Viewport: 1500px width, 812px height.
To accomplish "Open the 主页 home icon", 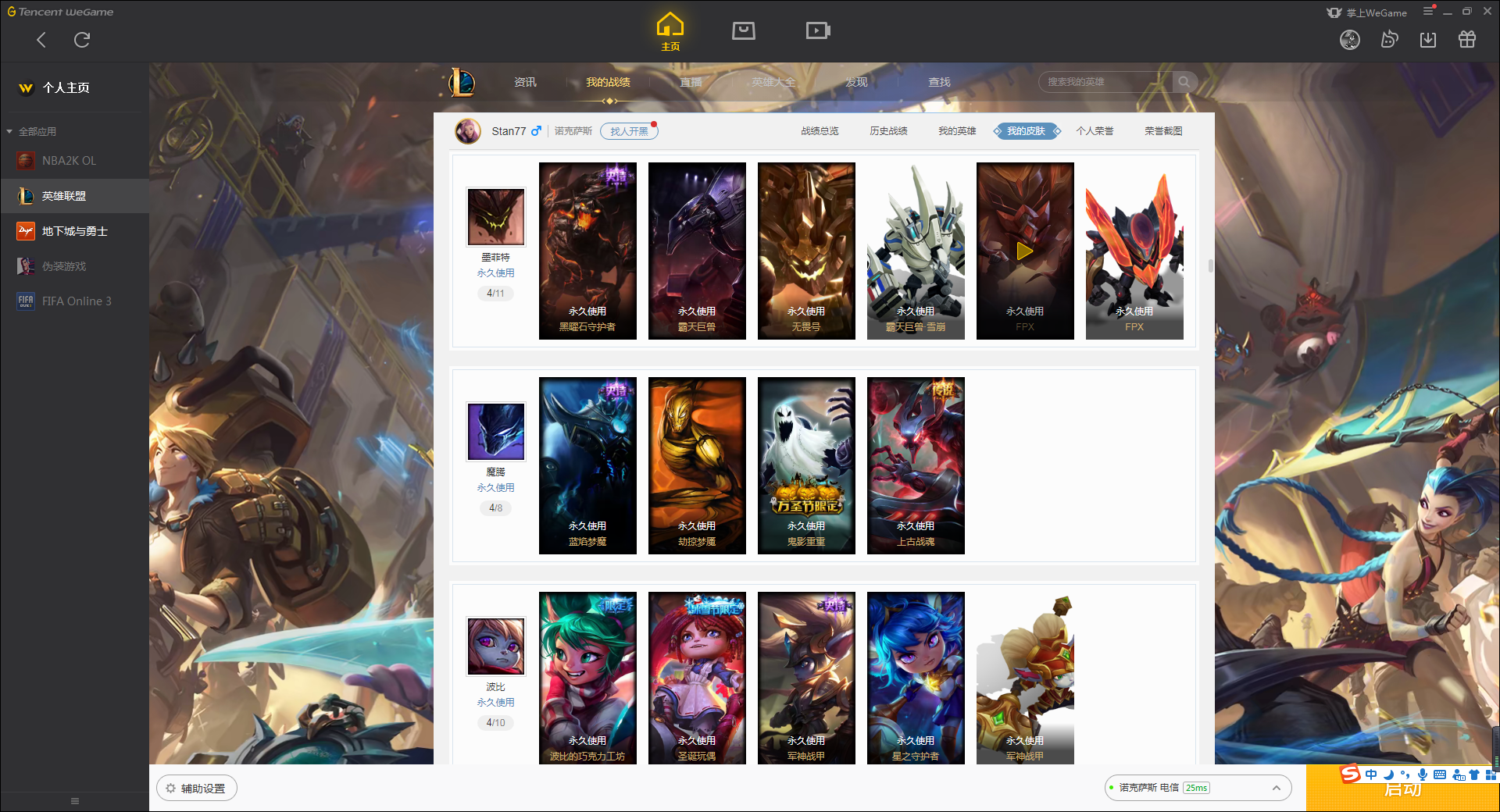I will pyautogui.click(x=670, y=32).
